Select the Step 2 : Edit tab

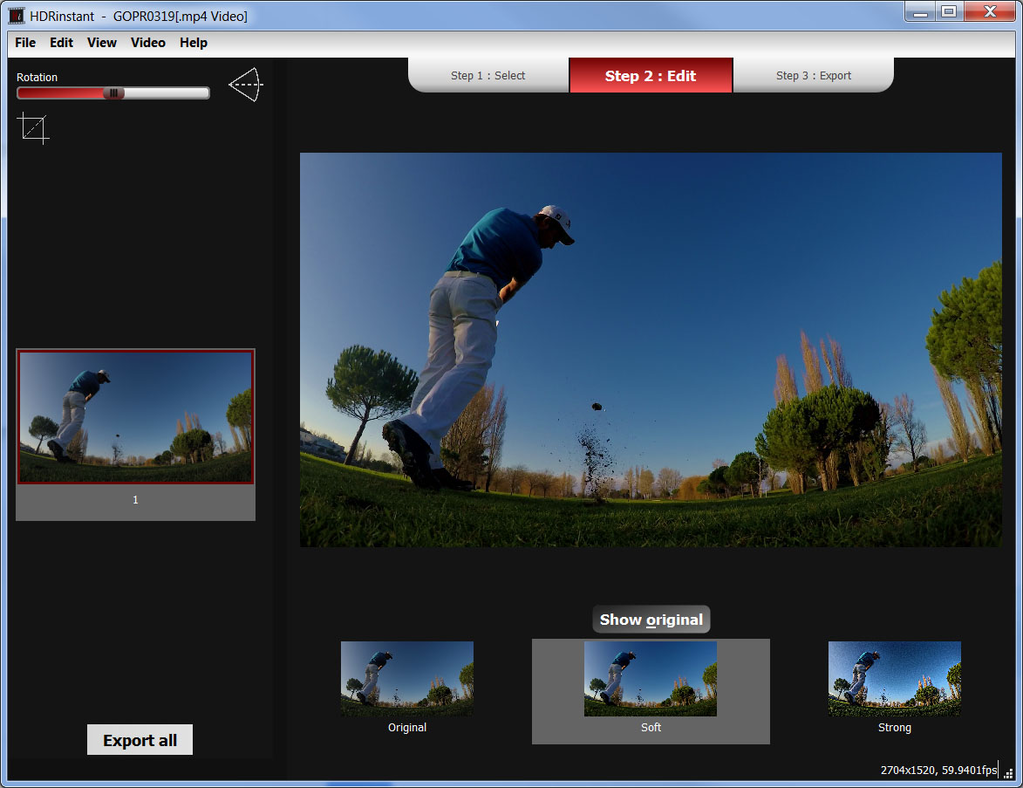[x=650, y=76]
